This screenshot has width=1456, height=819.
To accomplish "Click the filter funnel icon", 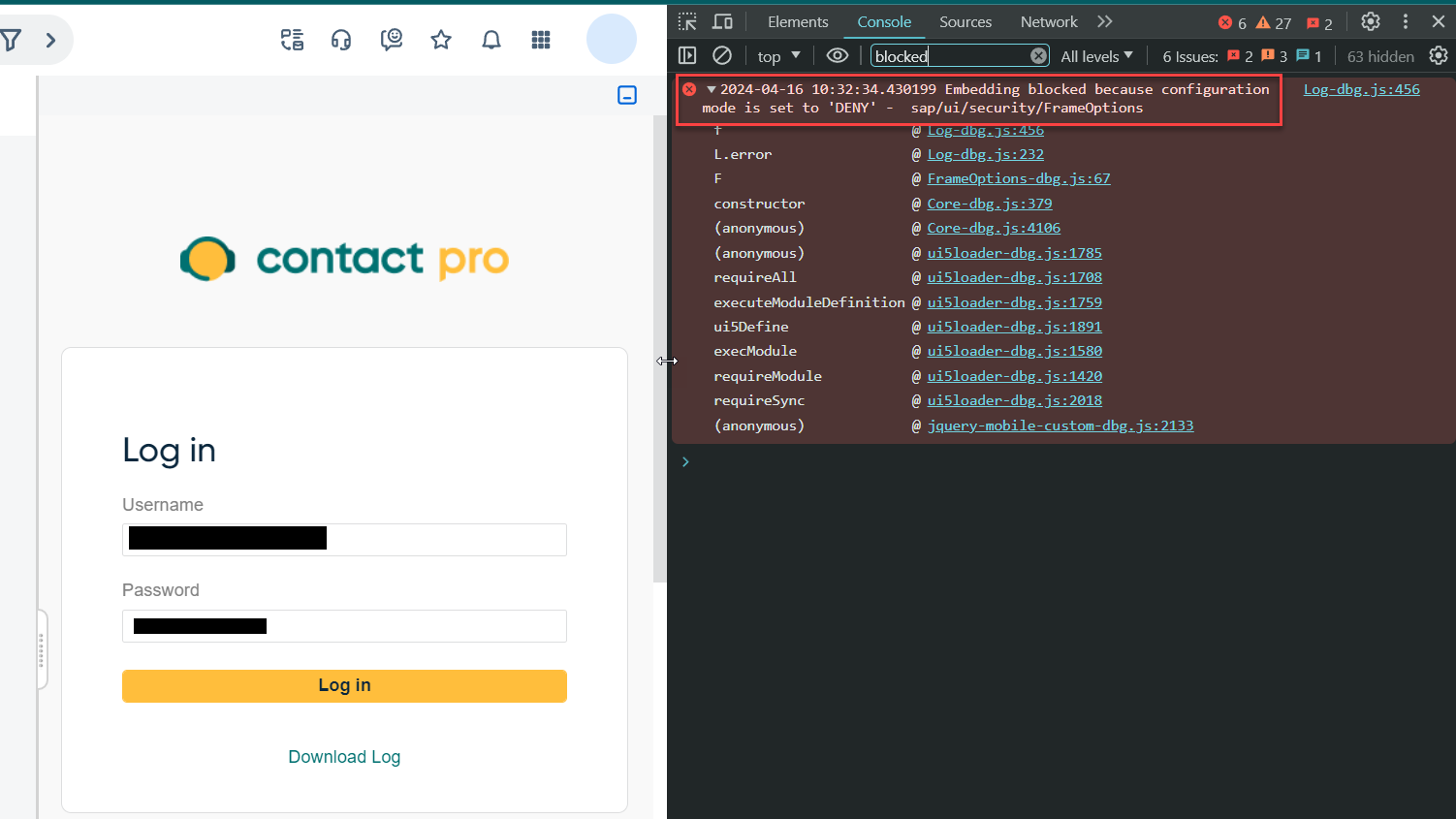I will pos(10,40).
